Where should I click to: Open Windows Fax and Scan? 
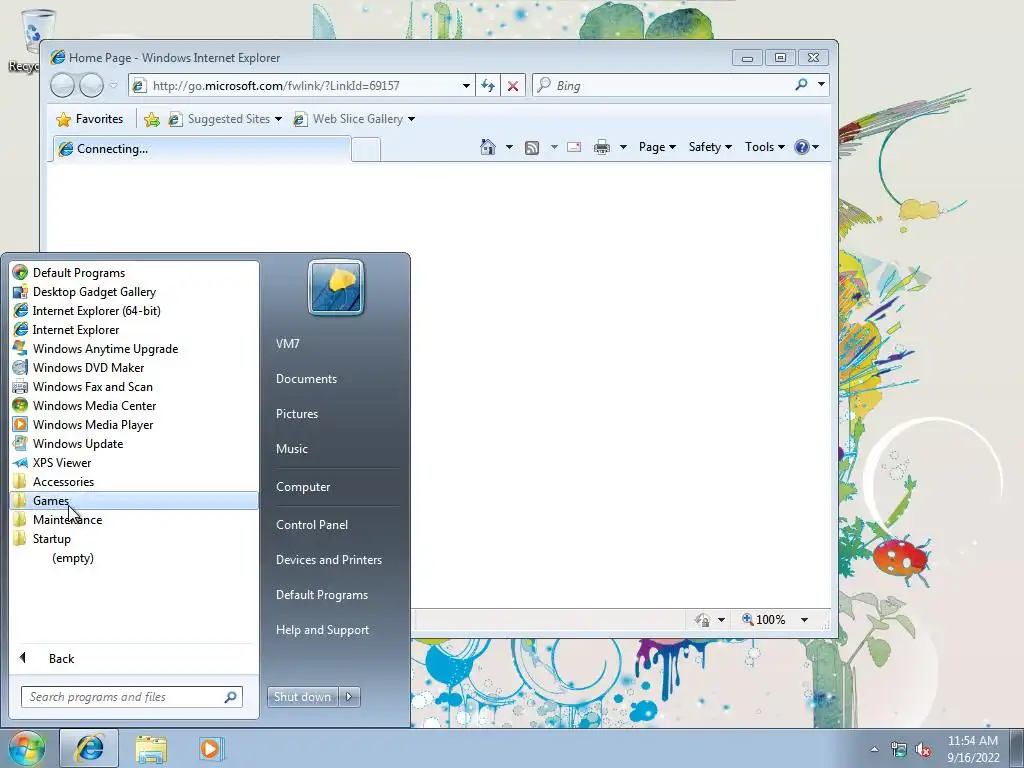coord(134,387)
